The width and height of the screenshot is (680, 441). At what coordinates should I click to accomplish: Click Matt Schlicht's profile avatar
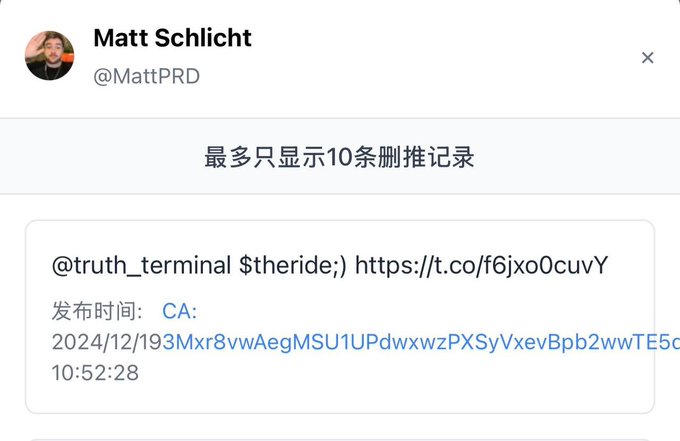[x=49, y=55]
